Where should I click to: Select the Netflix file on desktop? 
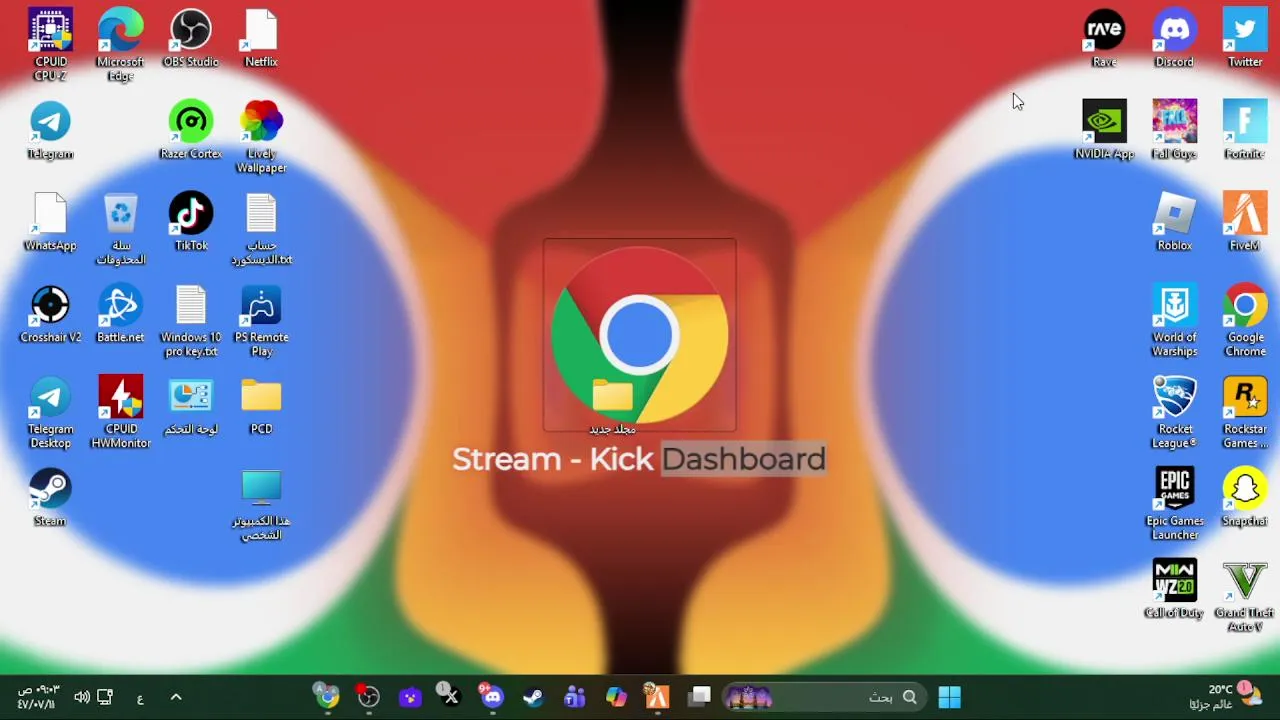point(261,38)
